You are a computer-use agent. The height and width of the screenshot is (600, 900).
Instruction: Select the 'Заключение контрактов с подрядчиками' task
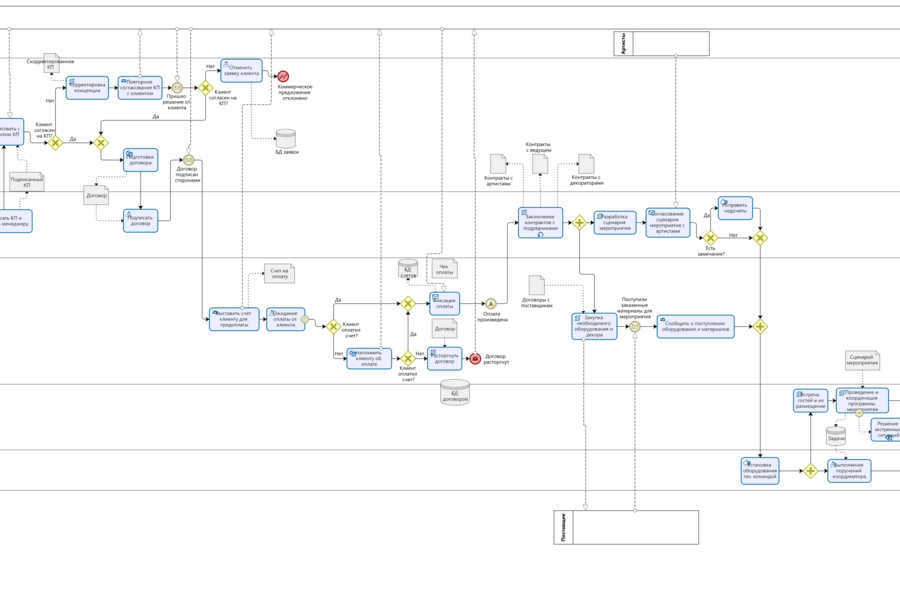(540, 223)
